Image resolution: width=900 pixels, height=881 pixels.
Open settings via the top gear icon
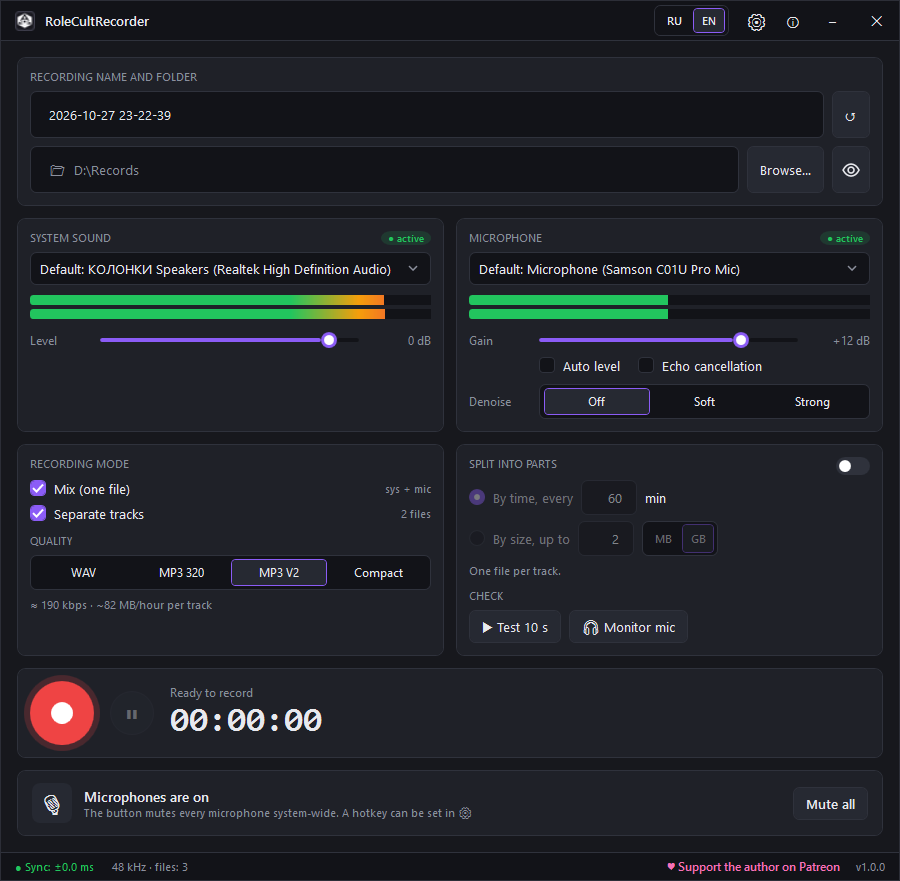click(756, 22)
